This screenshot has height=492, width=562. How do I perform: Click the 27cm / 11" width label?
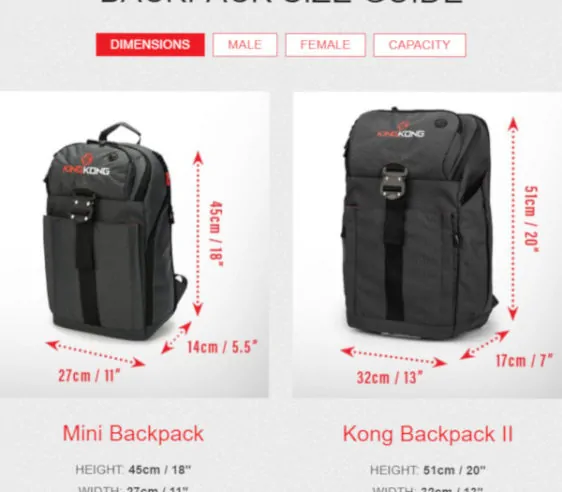point(89,376)
